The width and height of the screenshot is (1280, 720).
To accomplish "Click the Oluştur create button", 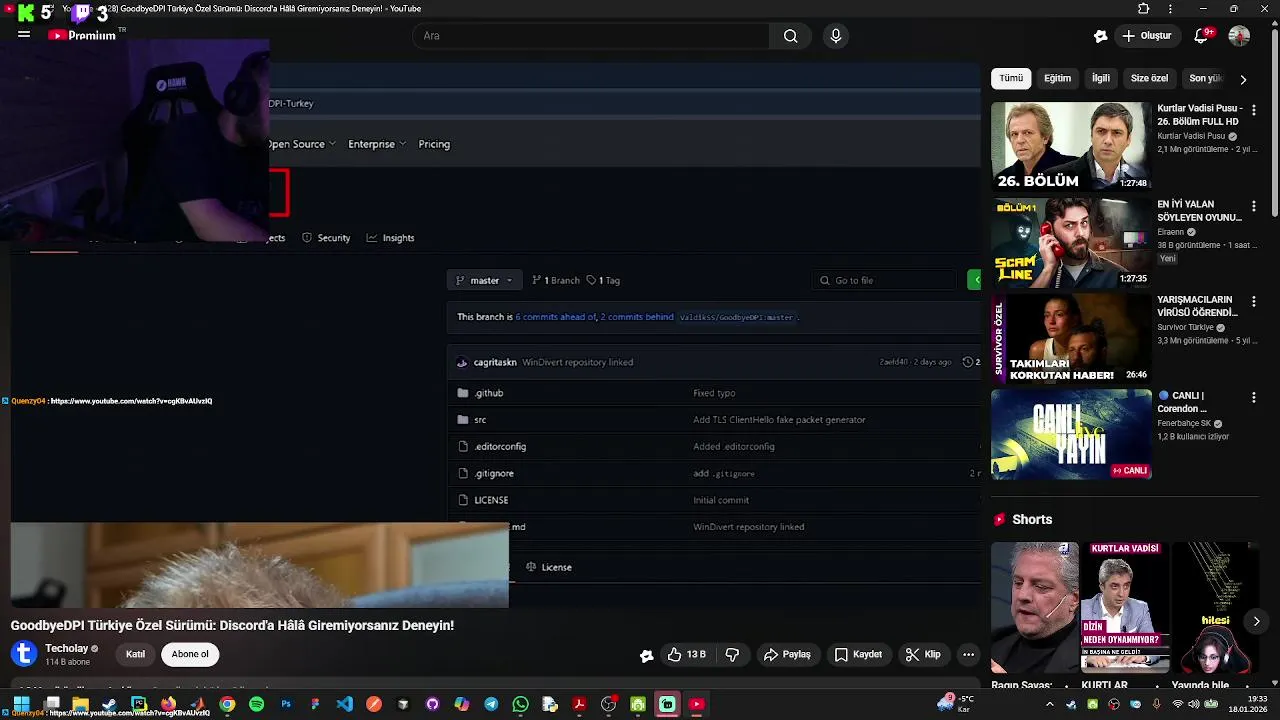I will point(1146,36).
